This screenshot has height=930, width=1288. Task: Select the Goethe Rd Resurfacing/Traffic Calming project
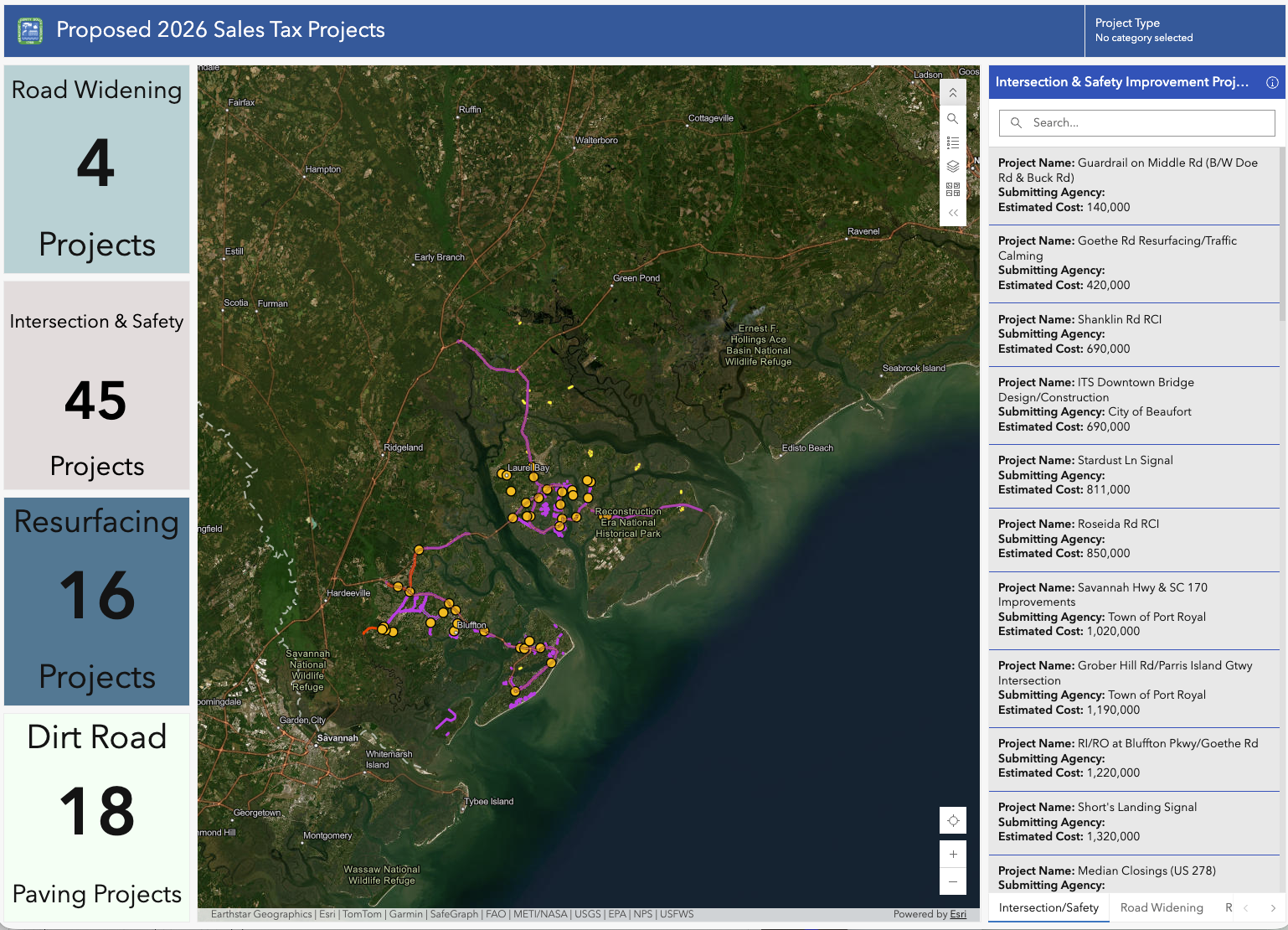click(x=1134, y=263)
